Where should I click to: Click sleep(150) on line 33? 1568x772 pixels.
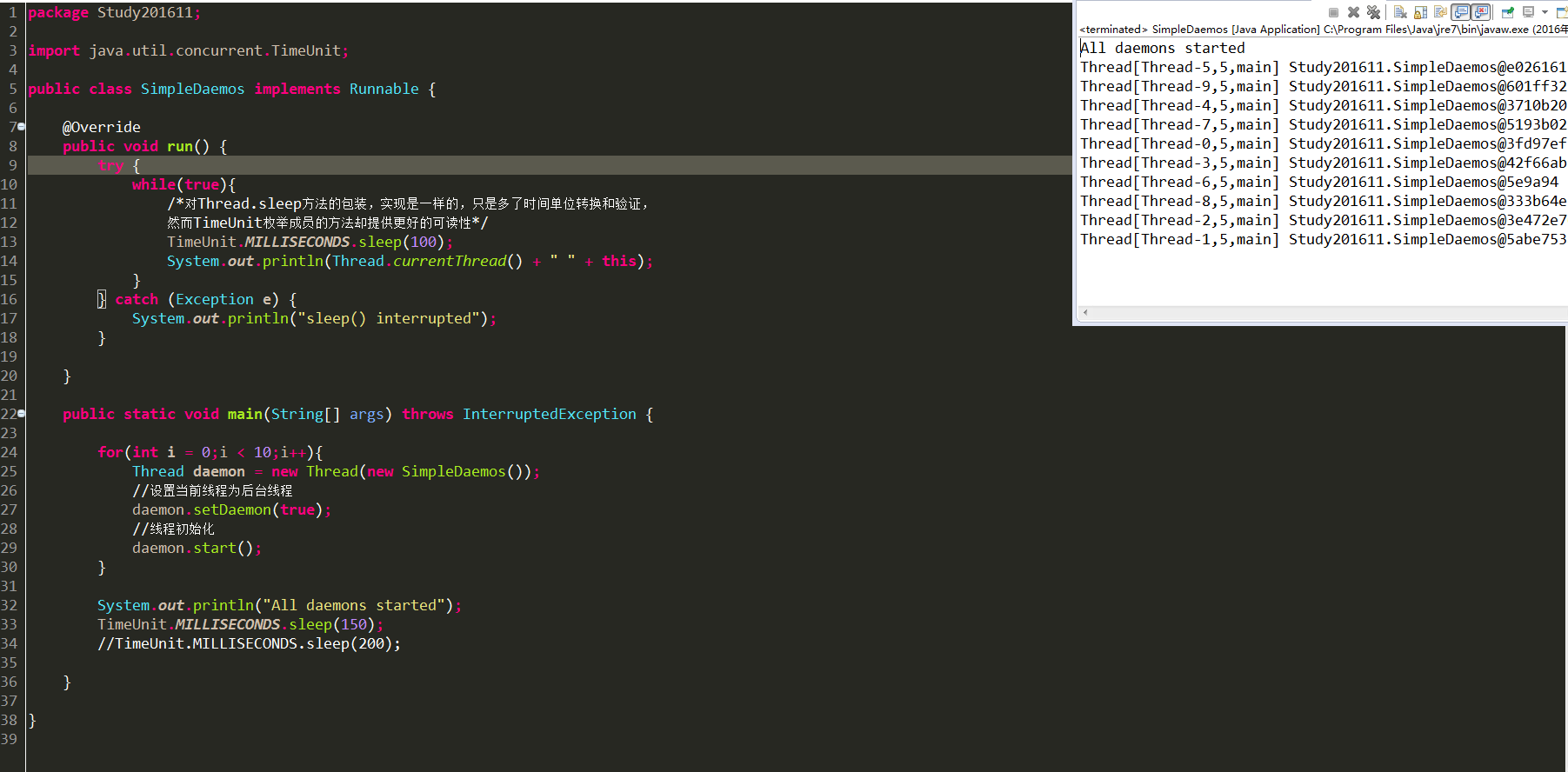click(331, 624)
